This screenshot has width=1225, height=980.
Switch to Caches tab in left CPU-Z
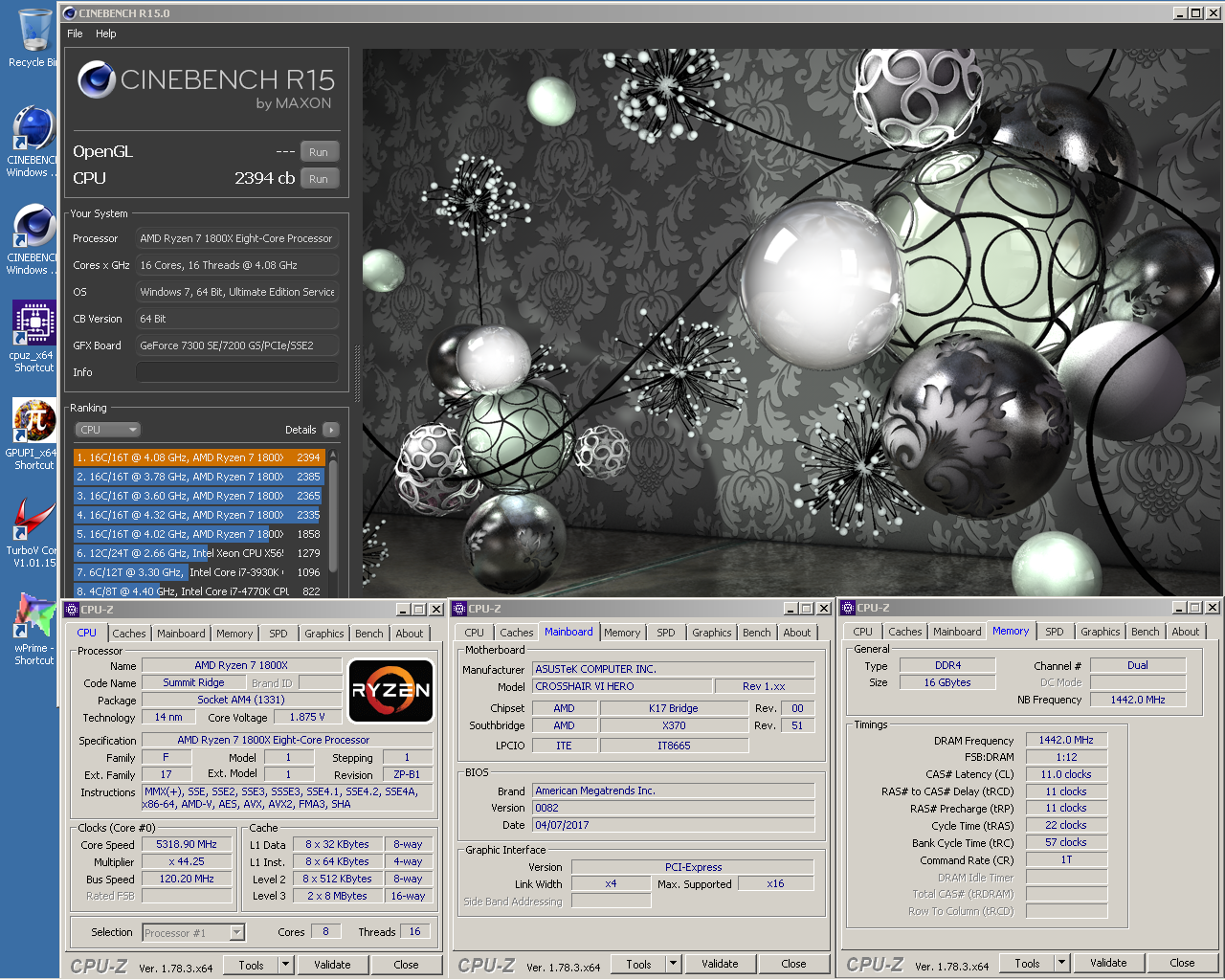(129, 634)
